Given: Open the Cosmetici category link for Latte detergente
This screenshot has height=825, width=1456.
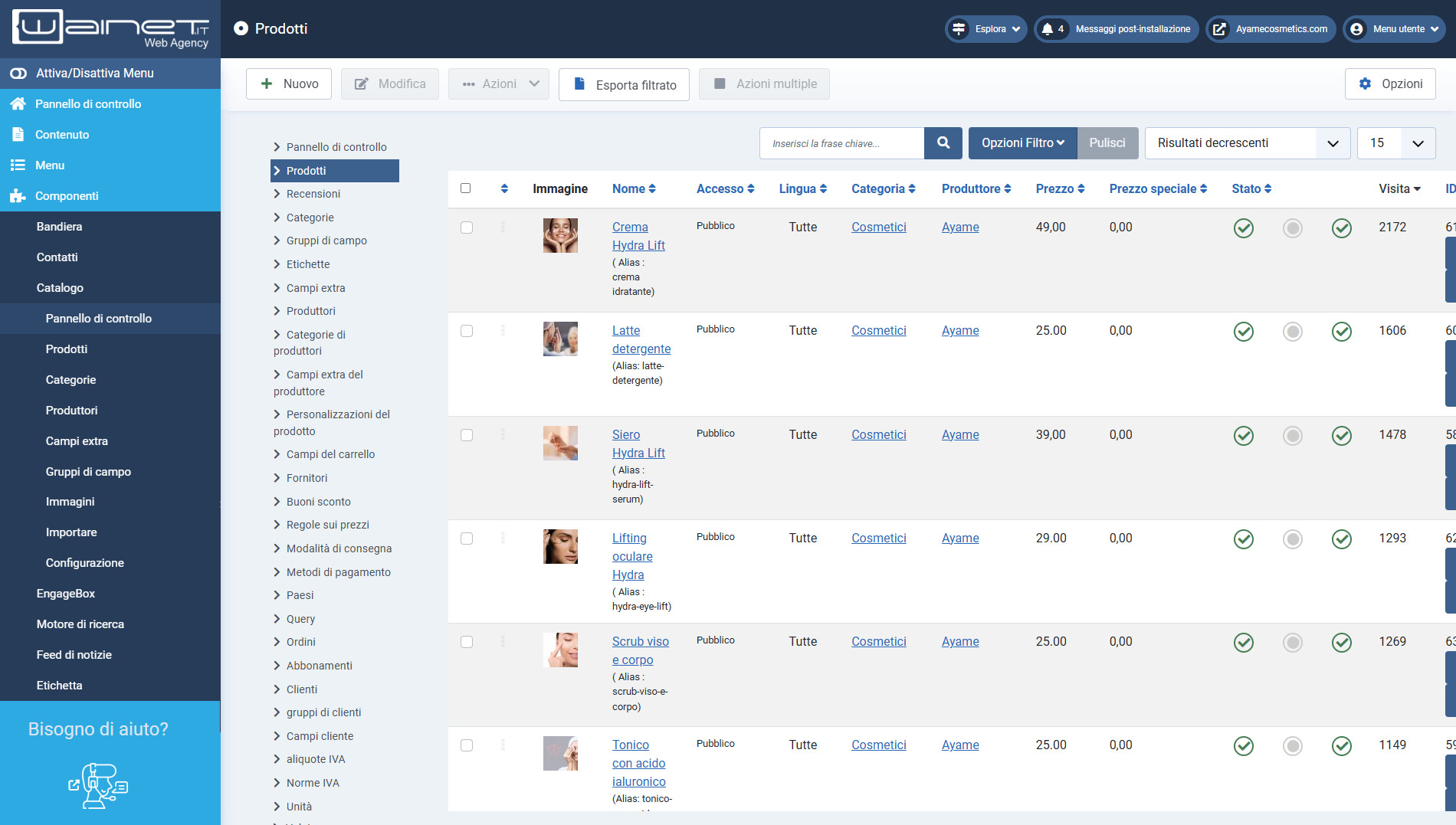Looking at the screenshot, I should pyautogui.click(x=878, y=330).
